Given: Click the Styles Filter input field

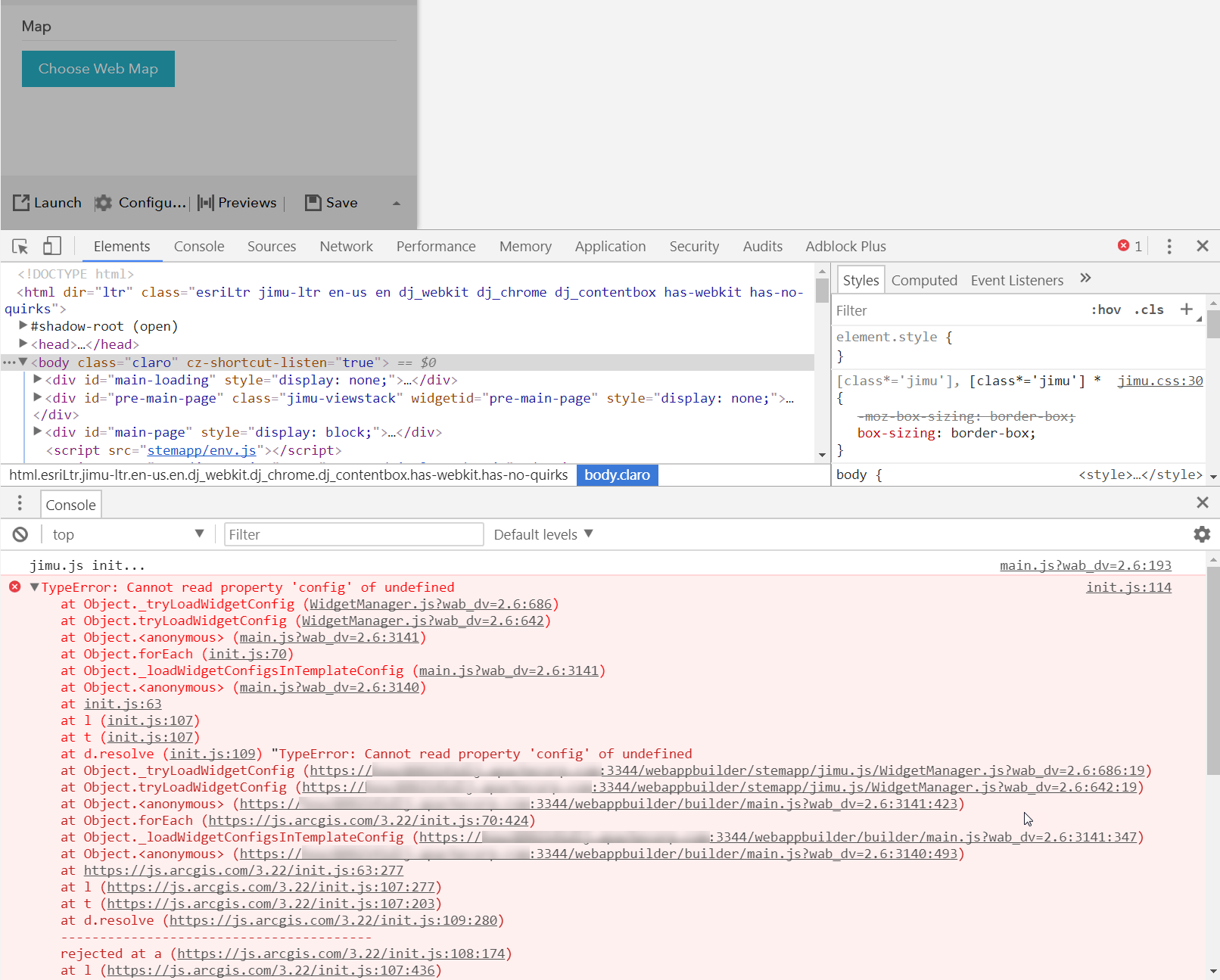Looking at the screenshot, I should (957, 310).
